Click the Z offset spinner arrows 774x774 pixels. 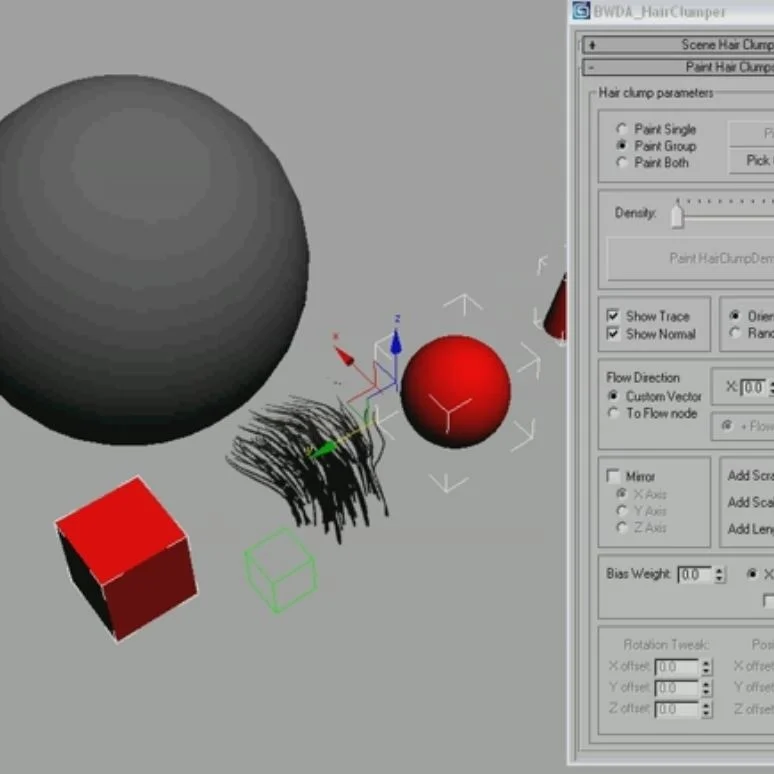coord(706,709)
